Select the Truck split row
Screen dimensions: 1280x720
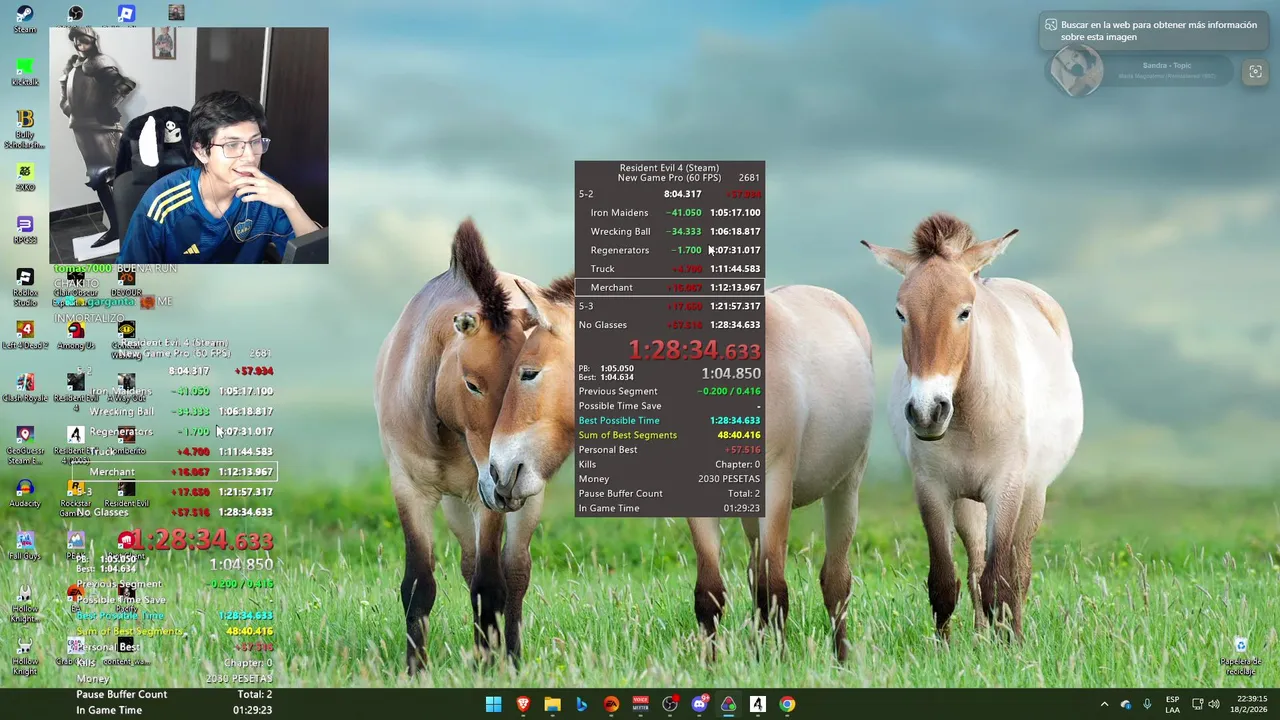(670, 269)
